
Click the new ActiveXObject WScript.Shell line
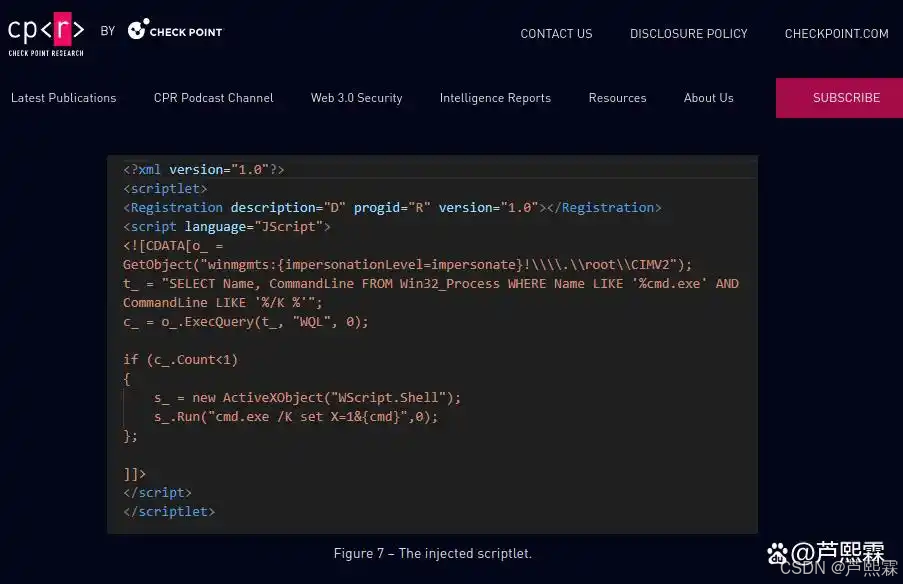[308, 397]
